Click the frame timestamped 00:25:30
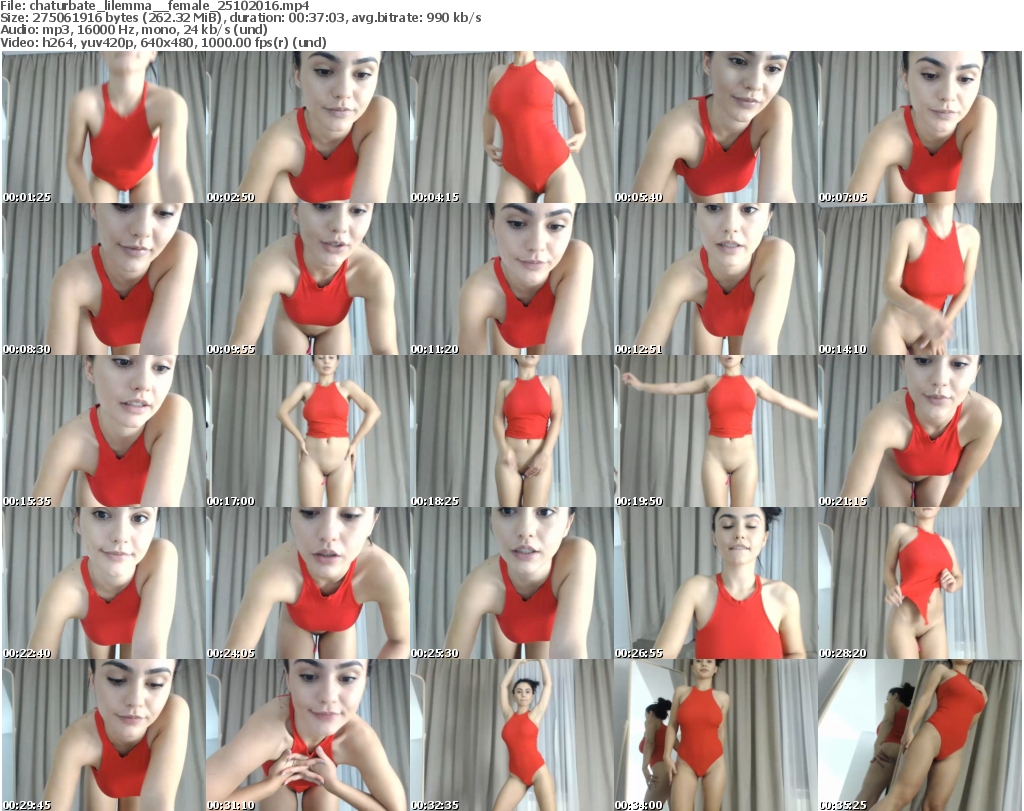This screenshot has height=811, width=1024. coord(512,584)
